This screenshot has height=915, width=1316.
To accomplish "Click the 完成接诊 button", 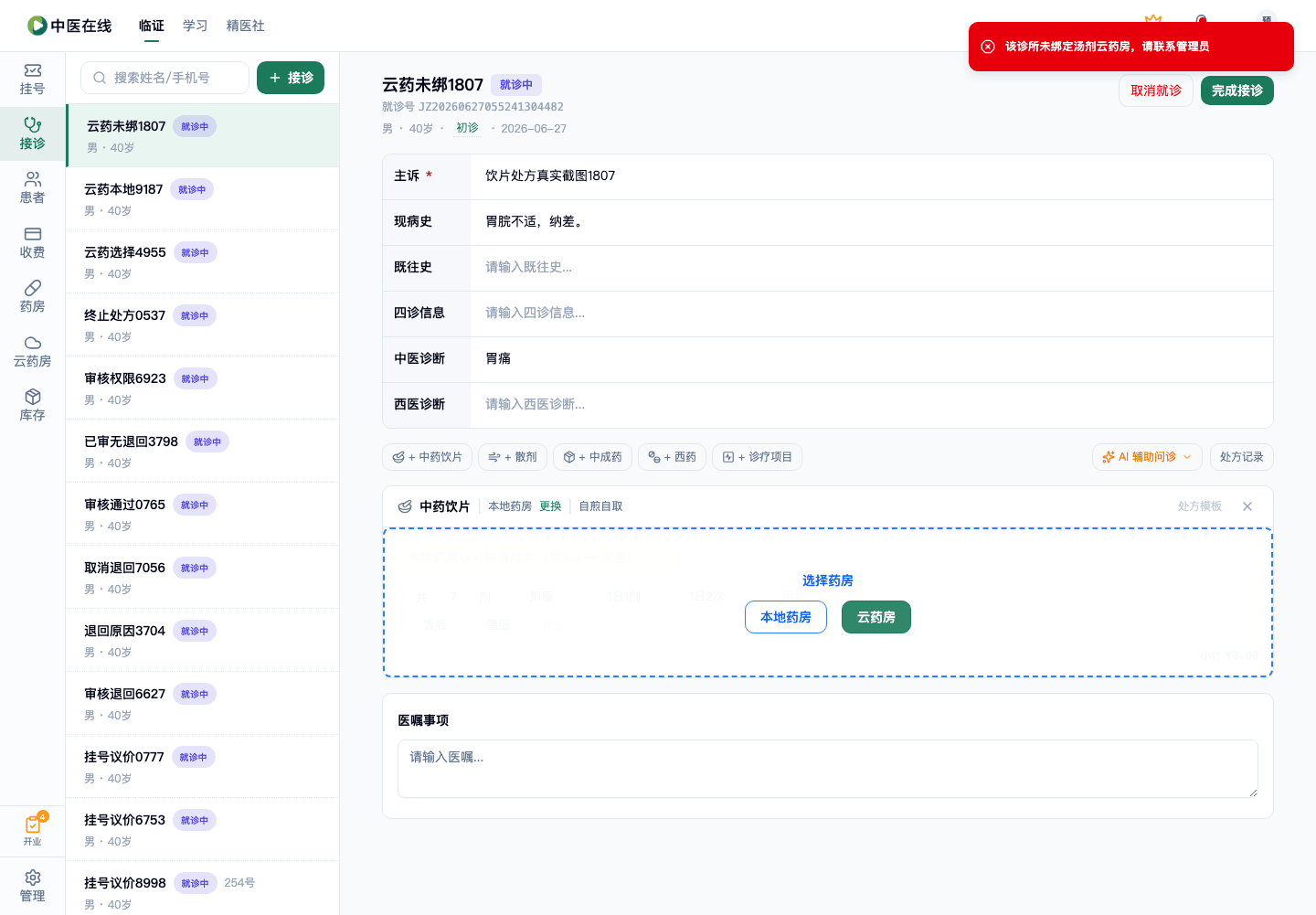I will pos(1237,90).
